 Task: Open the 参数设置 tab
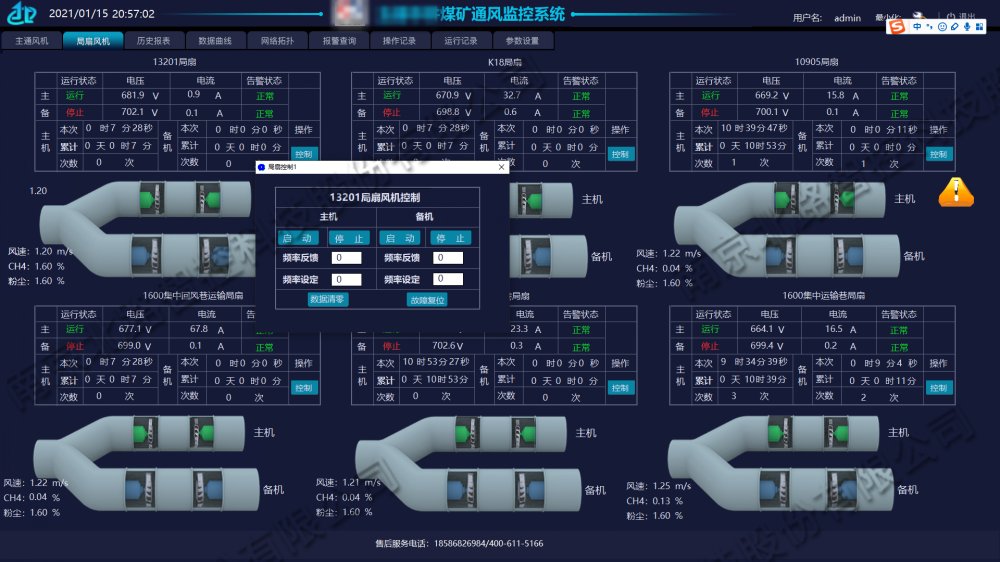522,41
